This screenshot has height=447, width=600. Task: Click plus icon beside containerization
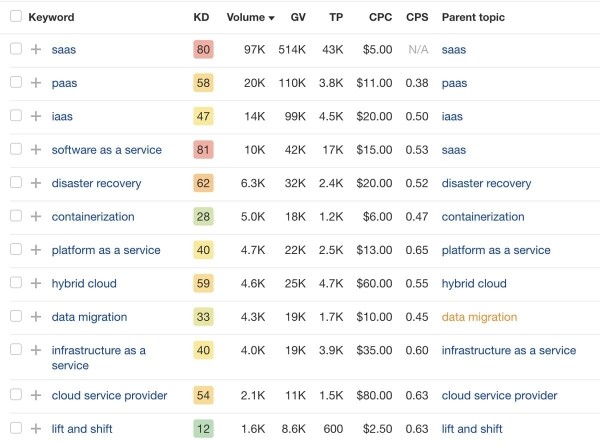[x=36, y=216]
